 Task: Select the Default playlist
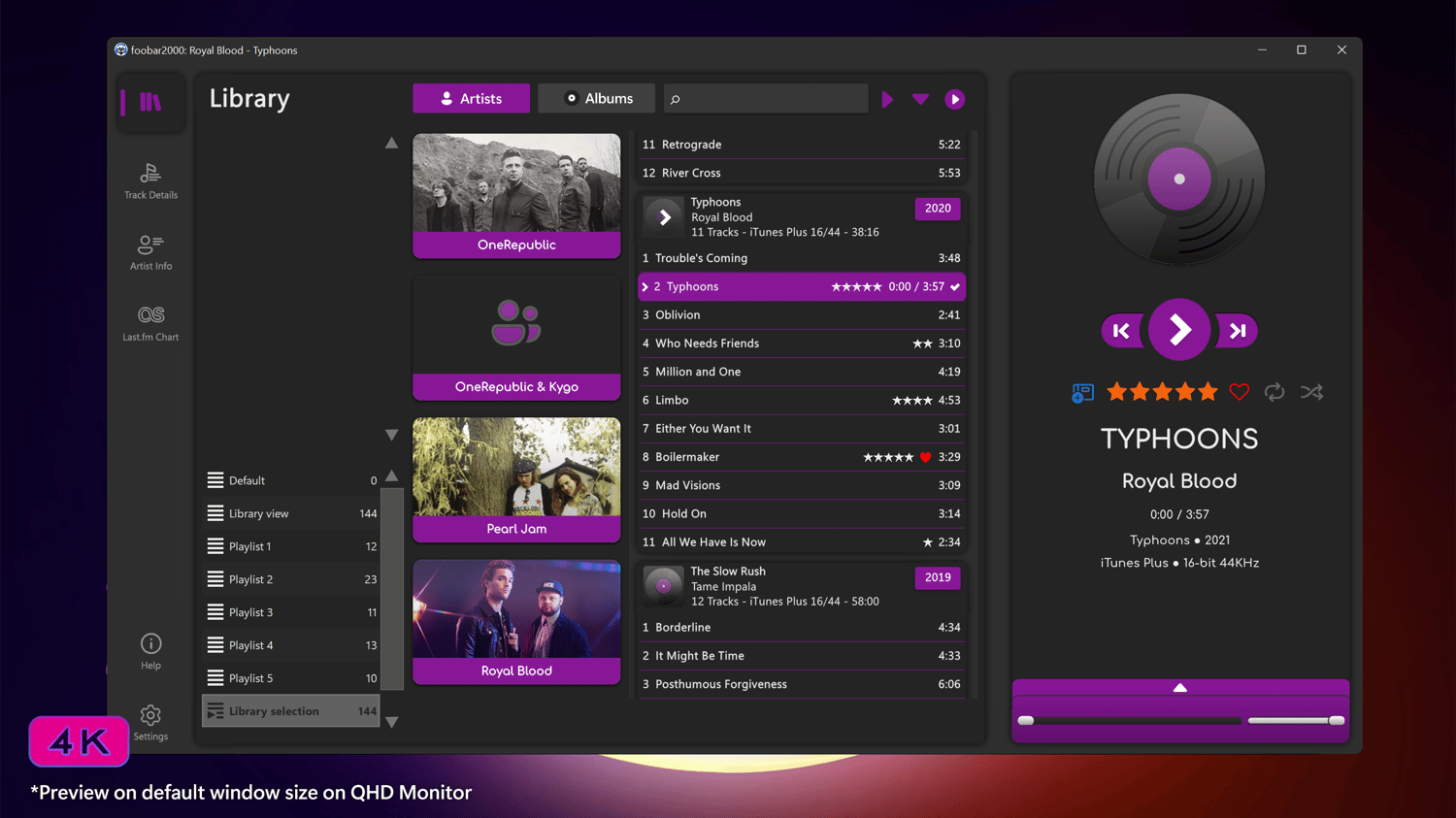pyautogui.click(x=291, y=480)
